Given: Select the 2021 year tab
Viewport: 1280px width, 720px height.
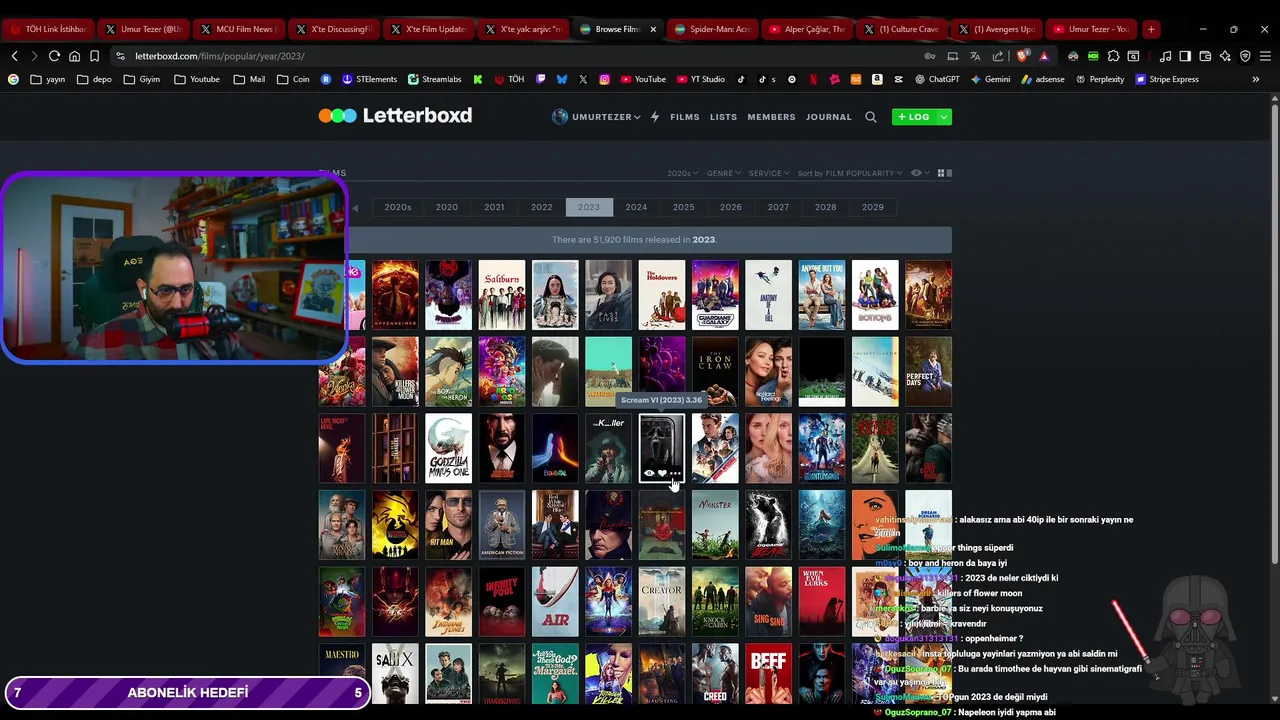Looking at the screenshot, I should tap(494, 207).
